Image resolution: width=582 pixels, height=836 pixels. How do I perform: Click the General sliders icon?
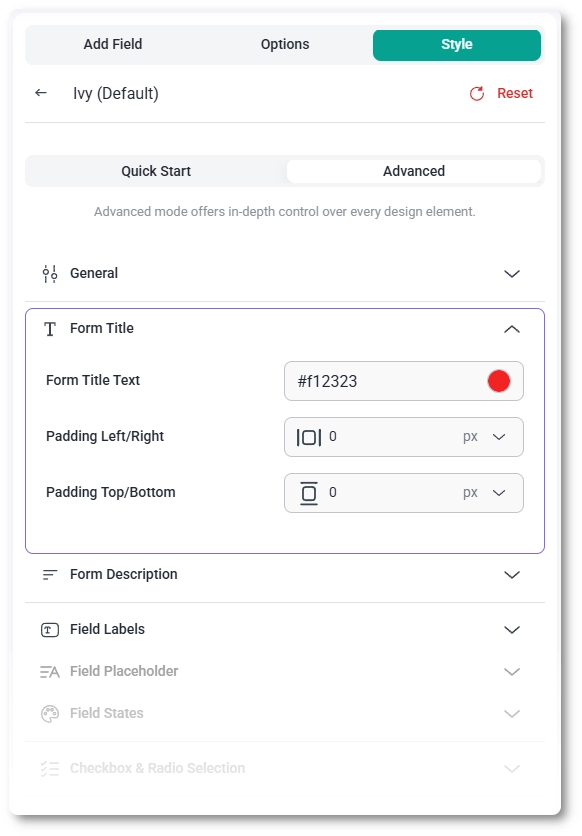coord(47,273)
